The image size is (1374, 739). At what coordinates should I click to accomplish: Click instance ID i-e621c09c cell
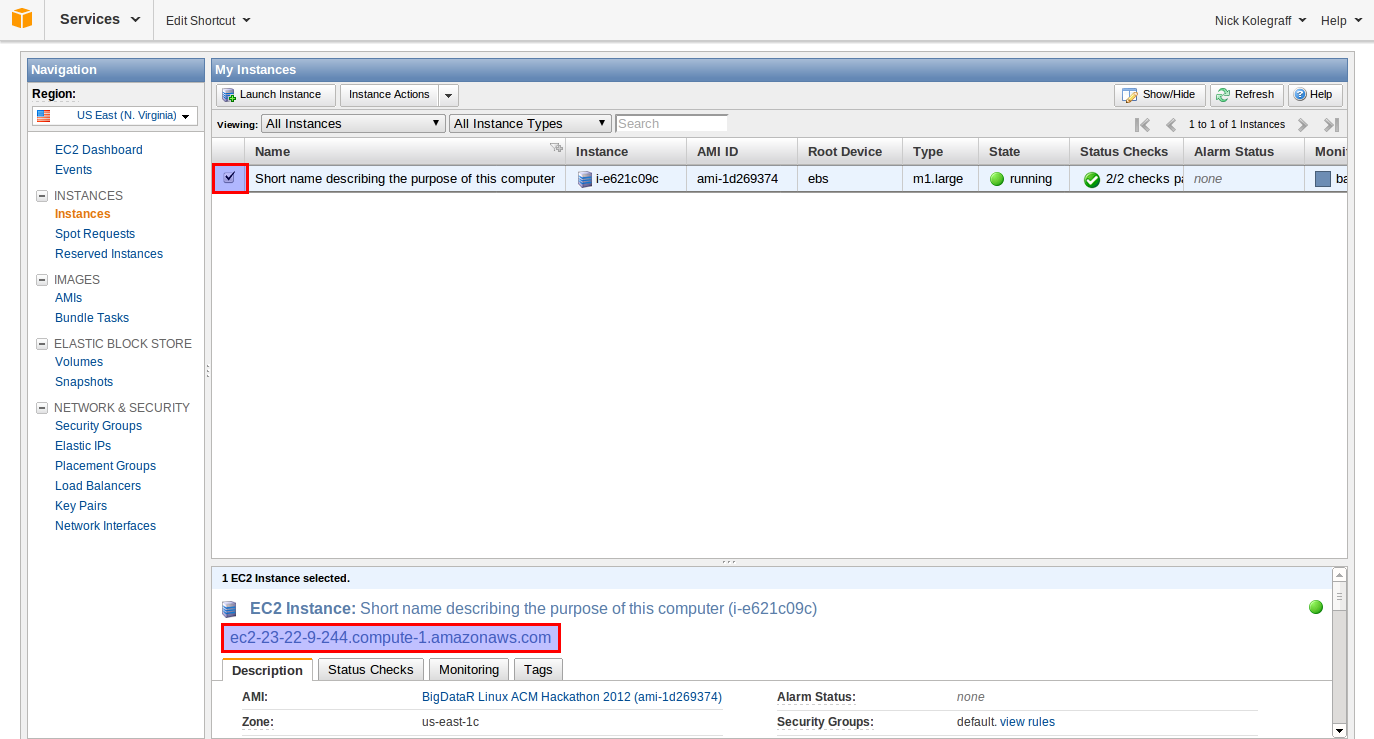click(x=627, y=179)
